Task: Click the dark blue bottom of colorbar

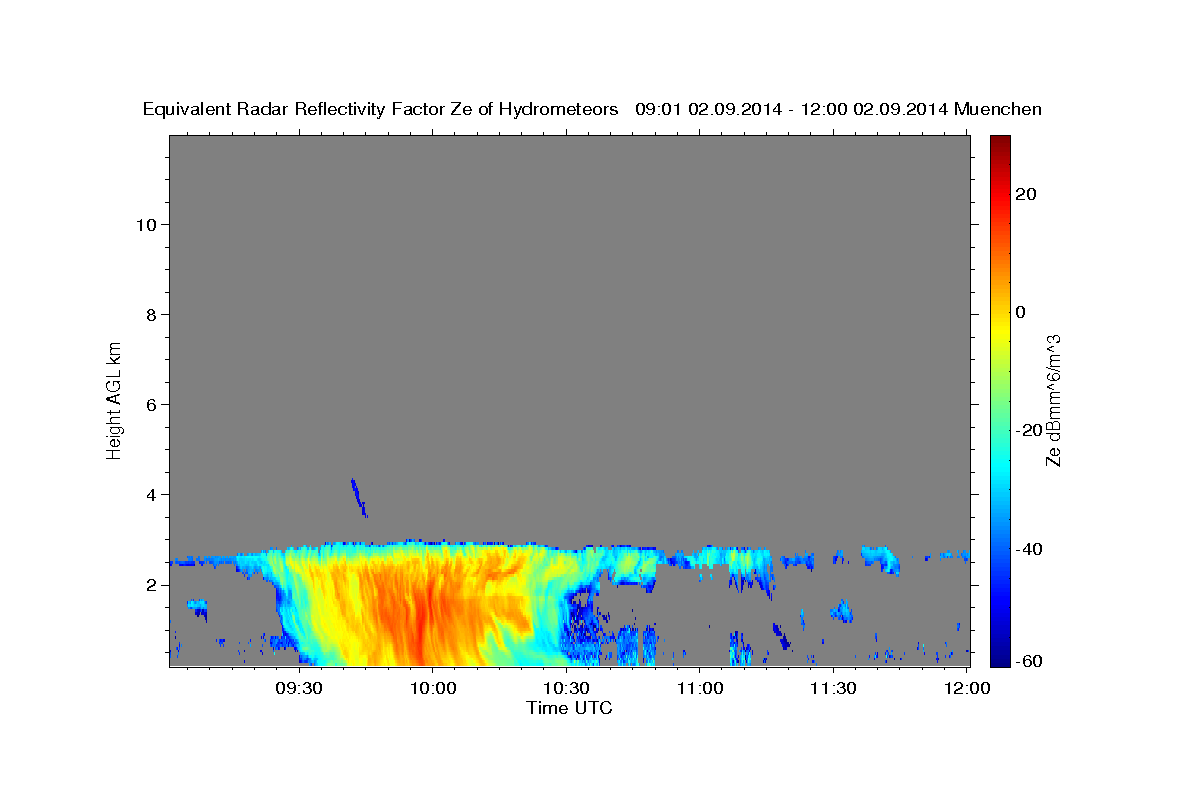Action: pyautogui.click(x=1000, y=658)
